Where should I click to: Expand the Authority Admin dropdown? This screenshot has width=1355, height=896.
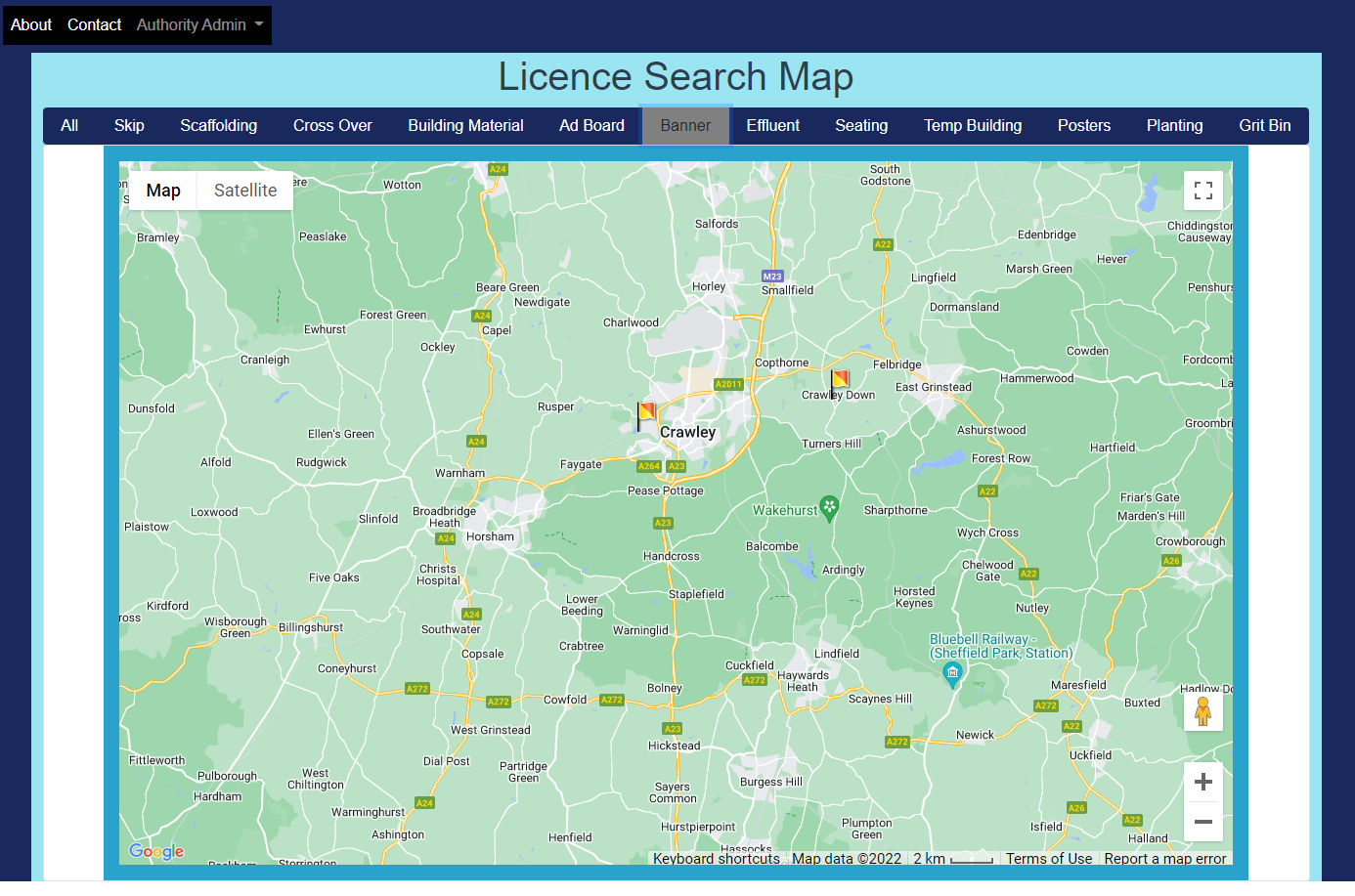[x=199, y=25]
